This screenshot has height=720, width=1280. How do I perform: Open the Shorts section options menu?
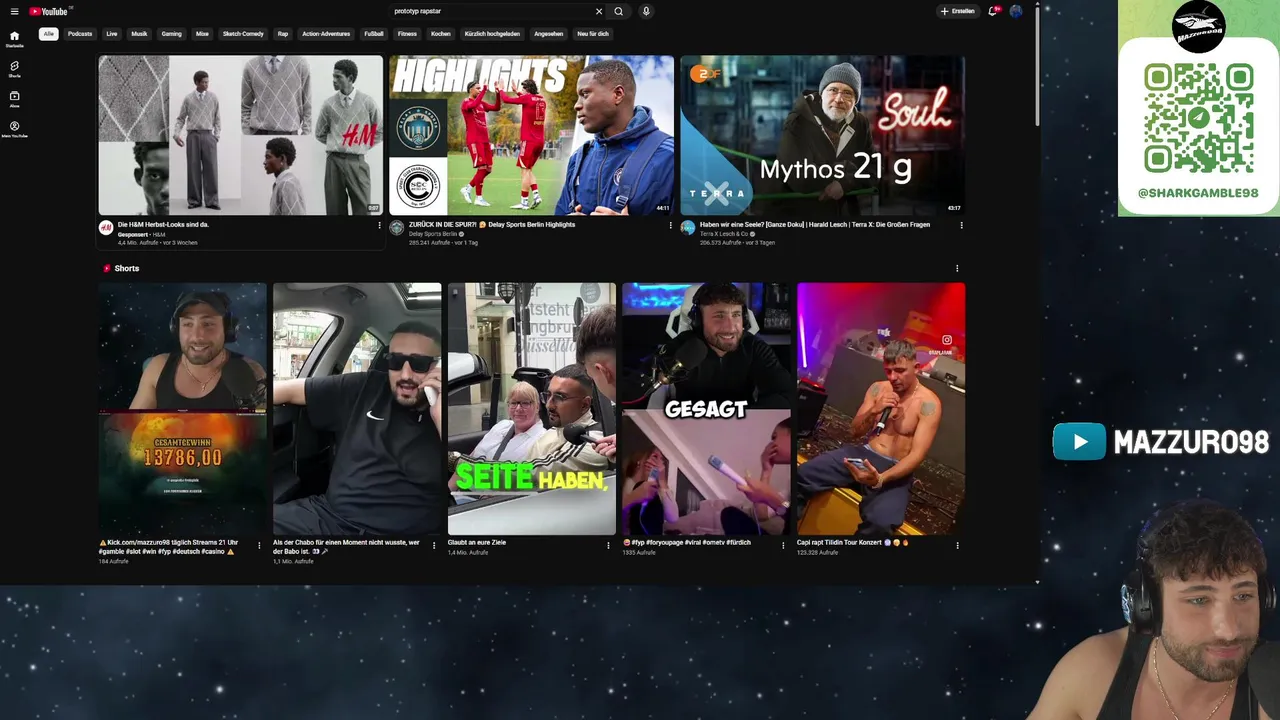(x=957, y=268)
